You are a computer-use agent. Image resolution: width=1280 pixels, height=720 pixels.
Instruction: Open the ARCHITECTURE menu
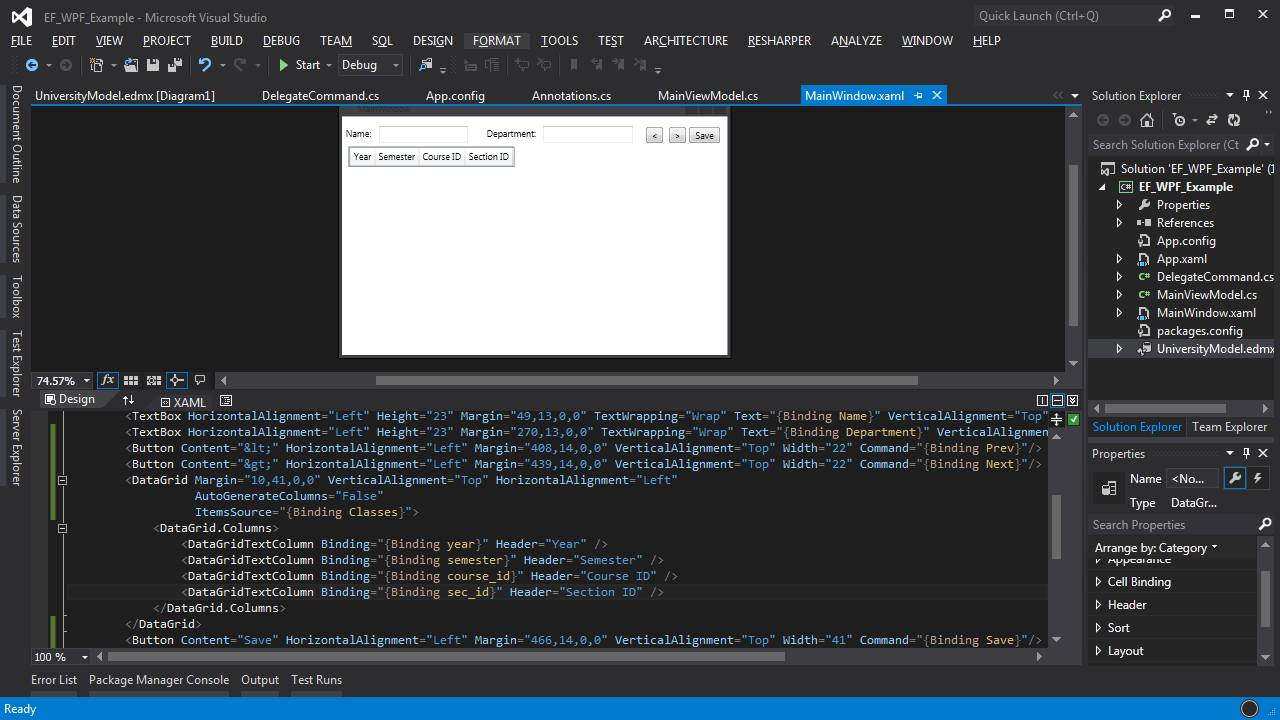click(x=685, y=41)
